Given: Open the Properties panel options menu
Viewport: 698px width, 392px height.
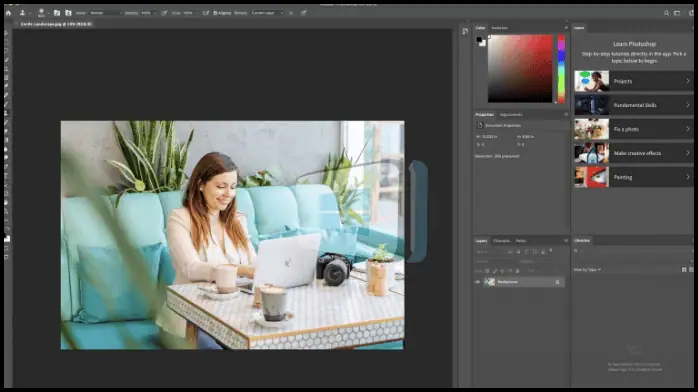Looking at the screenshot, I should click(x=566, y=114).
